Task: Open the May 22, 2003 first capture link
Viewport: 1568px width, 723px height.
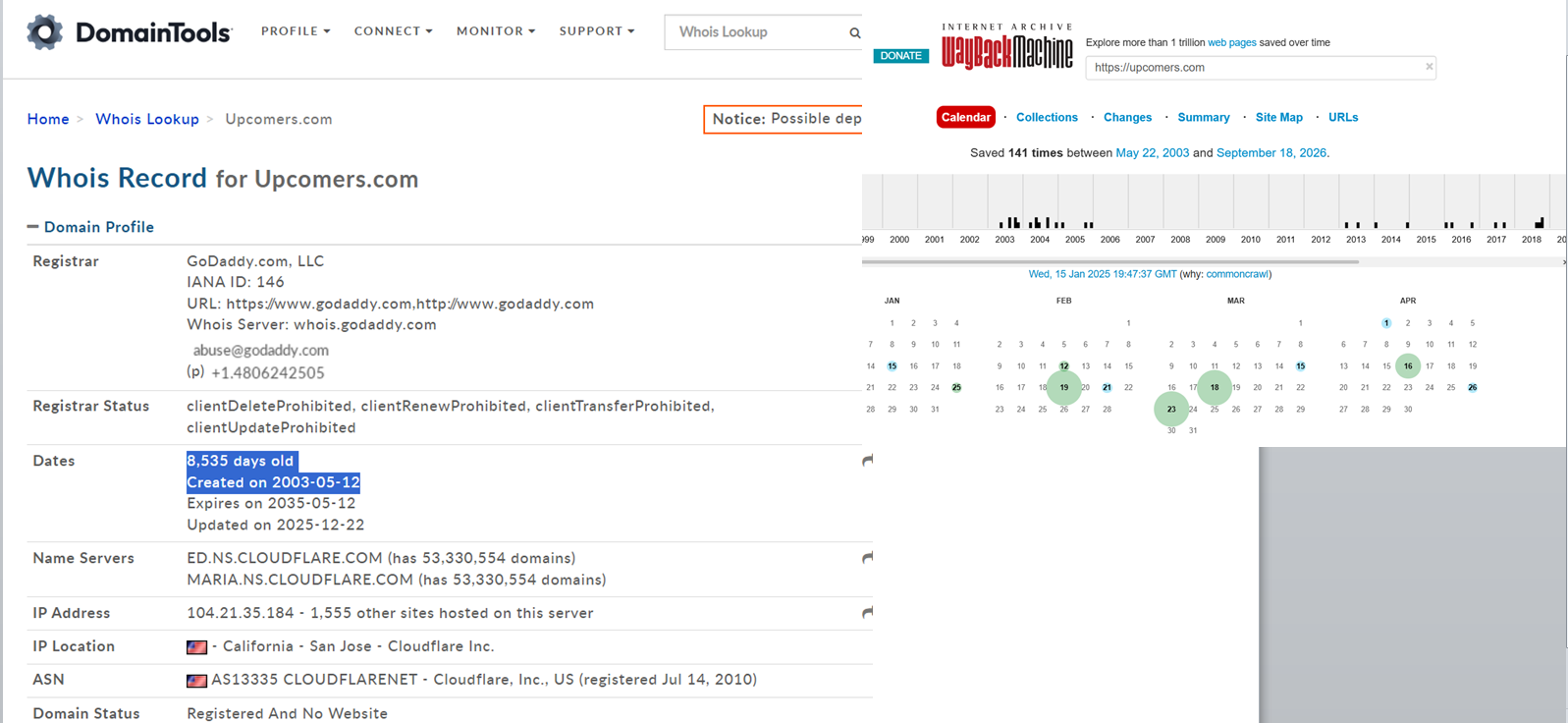Action: pos(1152,153)
